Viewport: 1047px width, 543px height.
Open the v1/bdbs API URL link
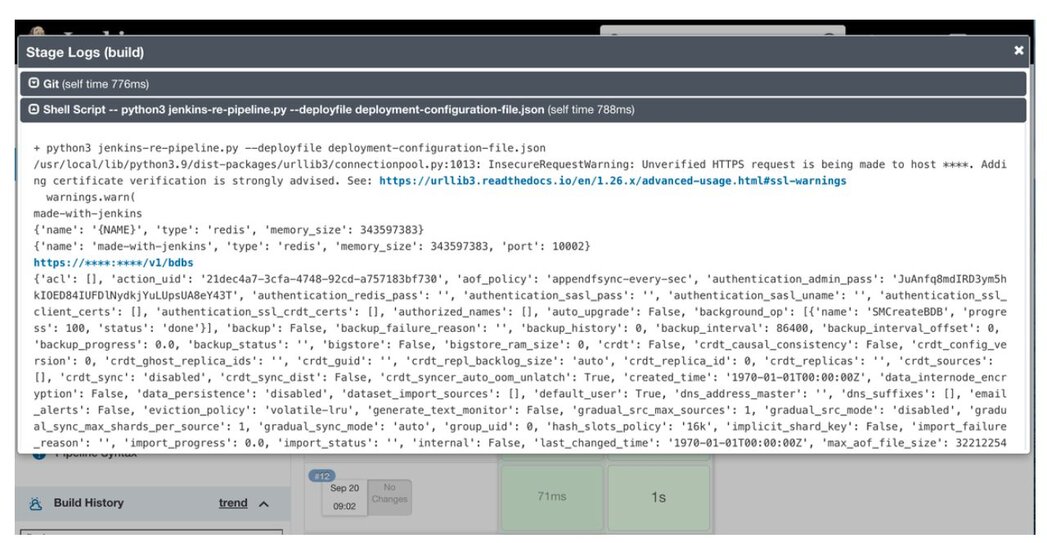pyautogui.click(x=114, y=262)
